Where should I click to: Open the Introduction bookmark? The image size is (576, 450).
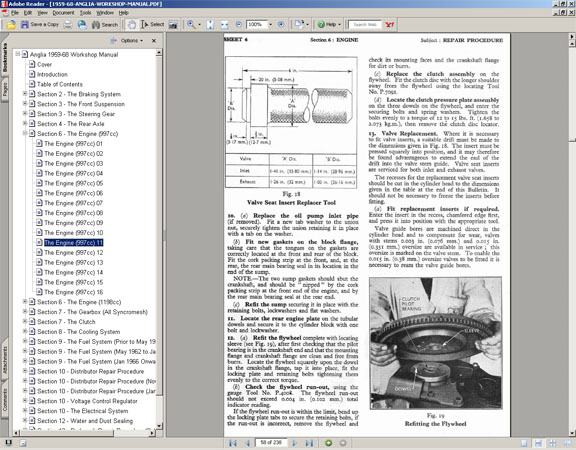coord(52,74)
